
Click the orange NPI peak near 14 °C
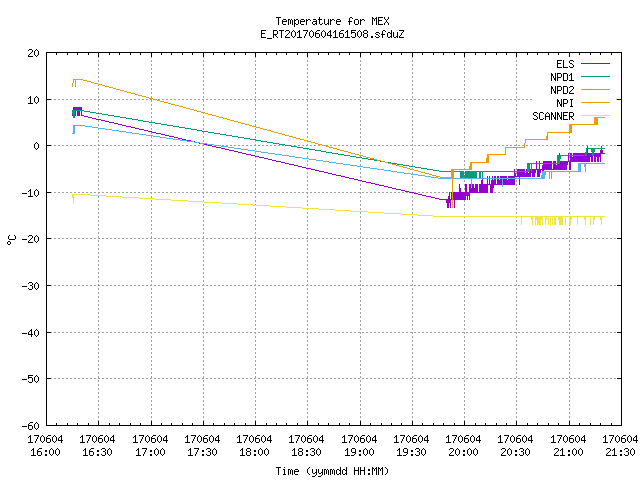coord(78,80)
